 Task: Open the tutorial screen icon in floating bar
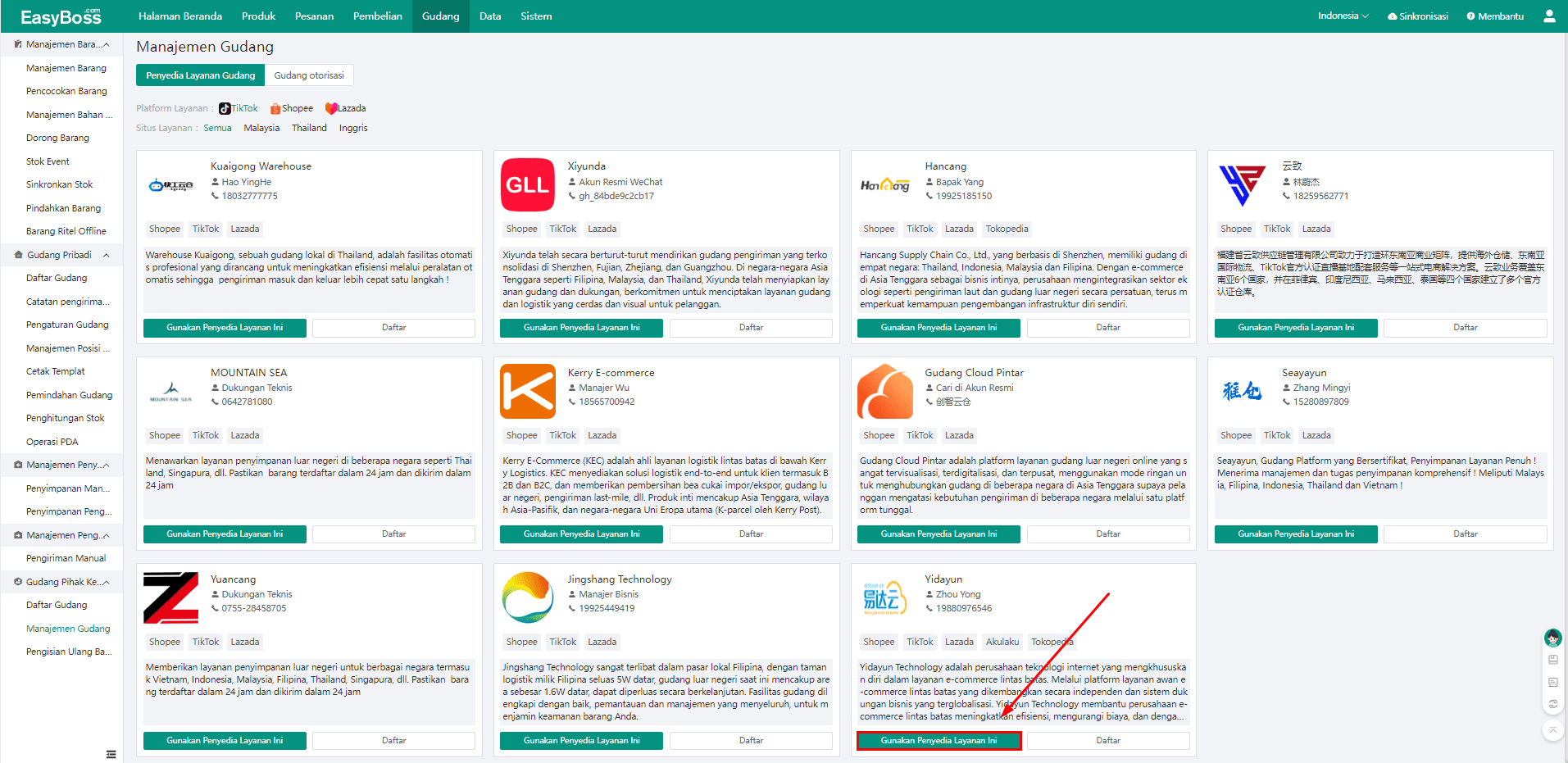point(1552,682)
